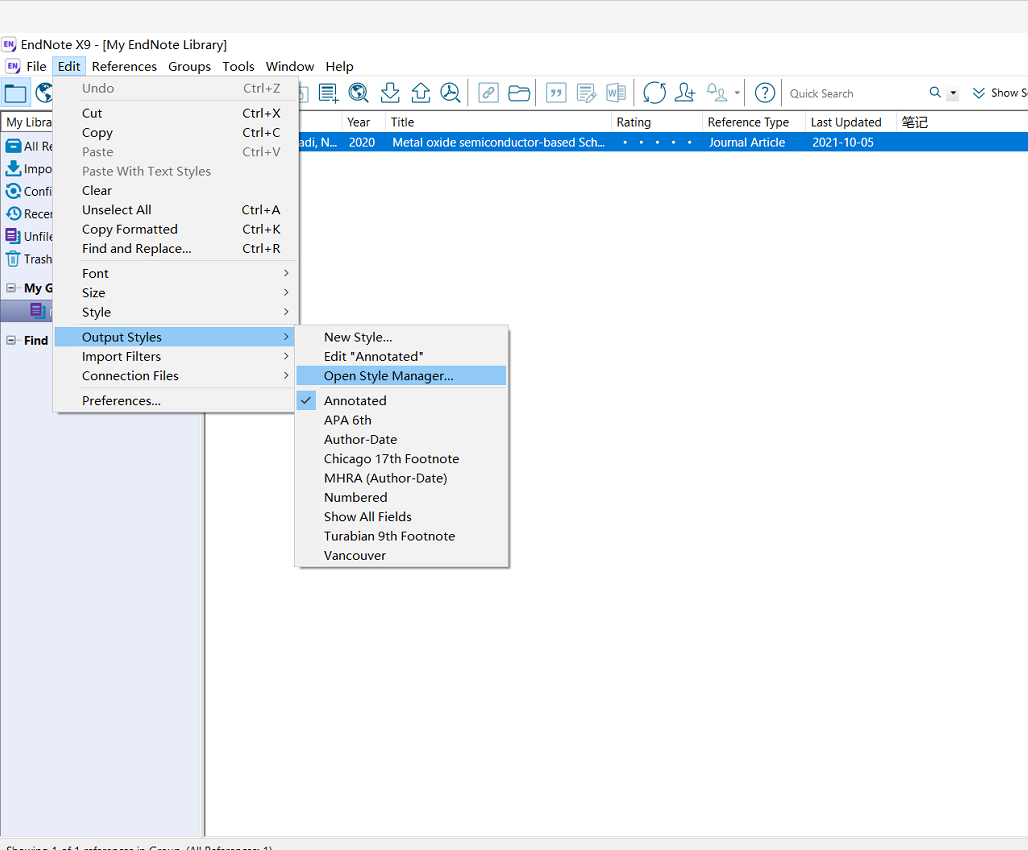Go to Microsoft Word with the W icon

[x=616, y=92]
